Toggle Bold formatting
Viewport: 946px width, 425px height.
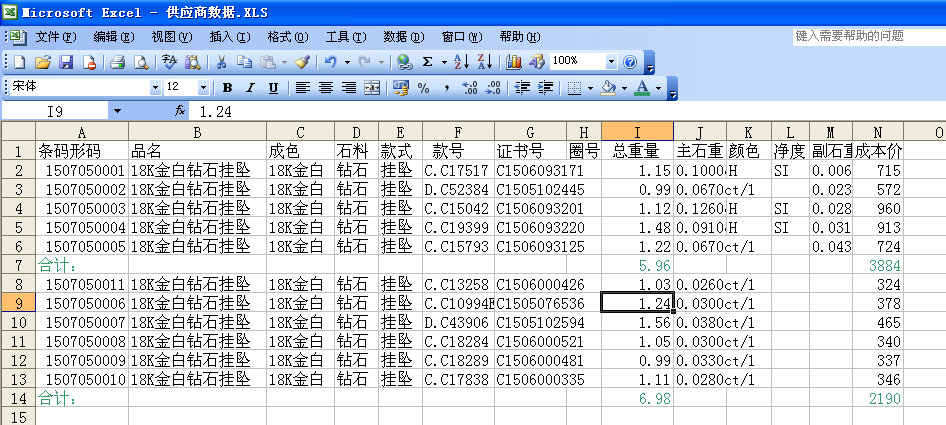click(227, 88)
